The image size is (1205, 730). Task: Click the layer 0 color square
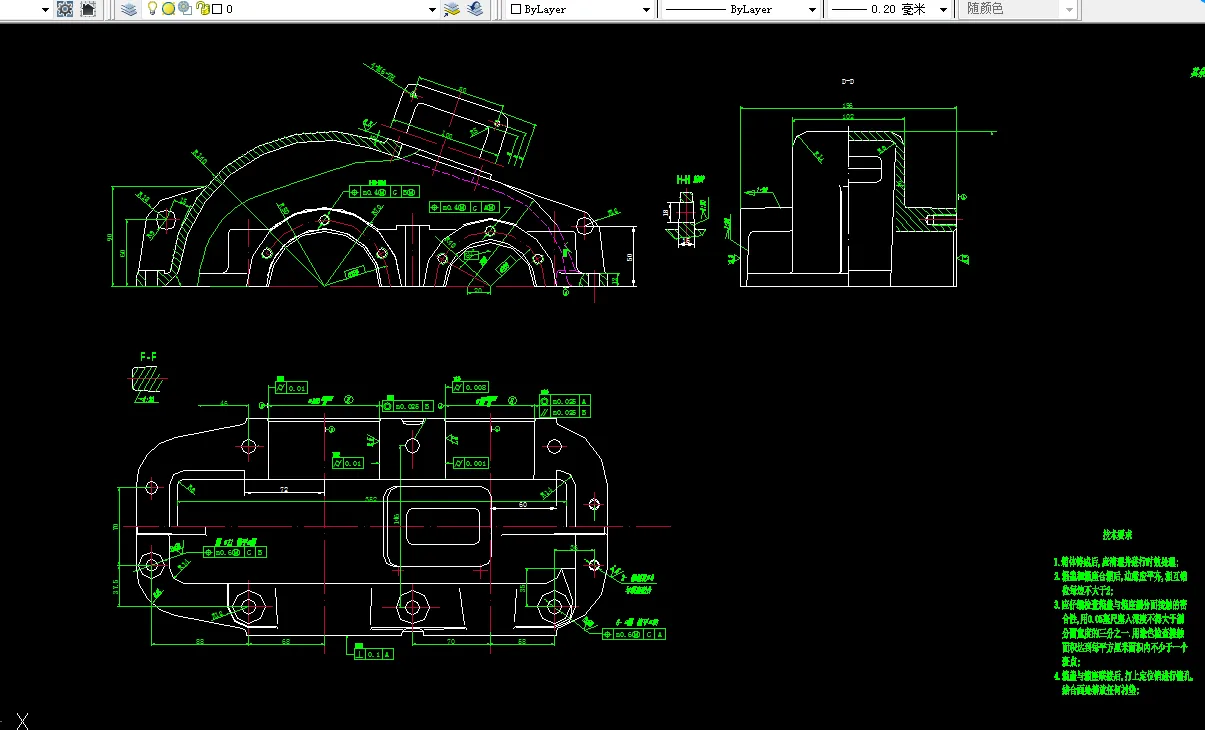click(x=217, y=9)
